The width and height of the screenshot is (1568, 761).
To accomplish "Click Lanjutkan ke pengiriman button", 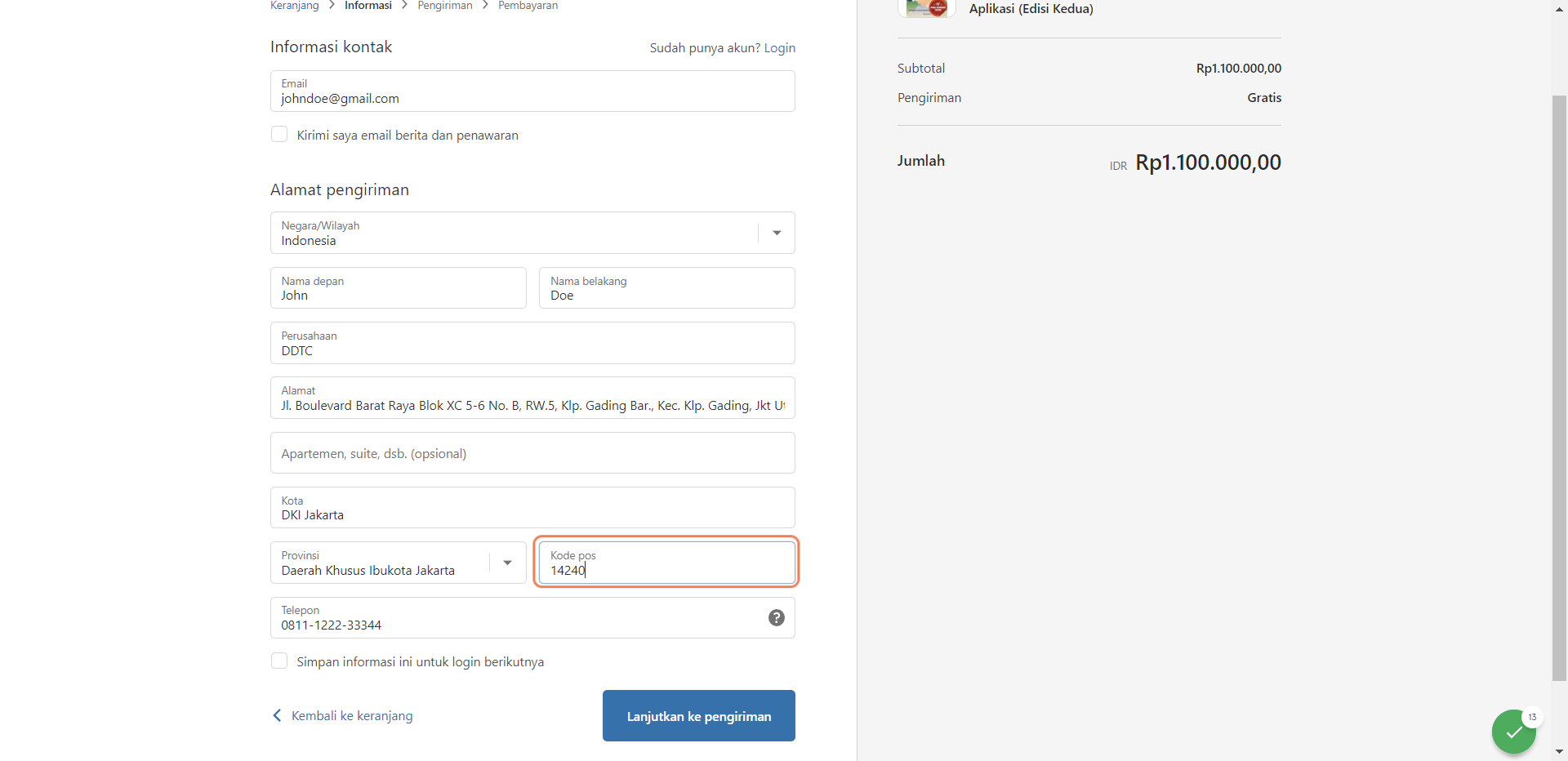I will [x=699, y=716].
